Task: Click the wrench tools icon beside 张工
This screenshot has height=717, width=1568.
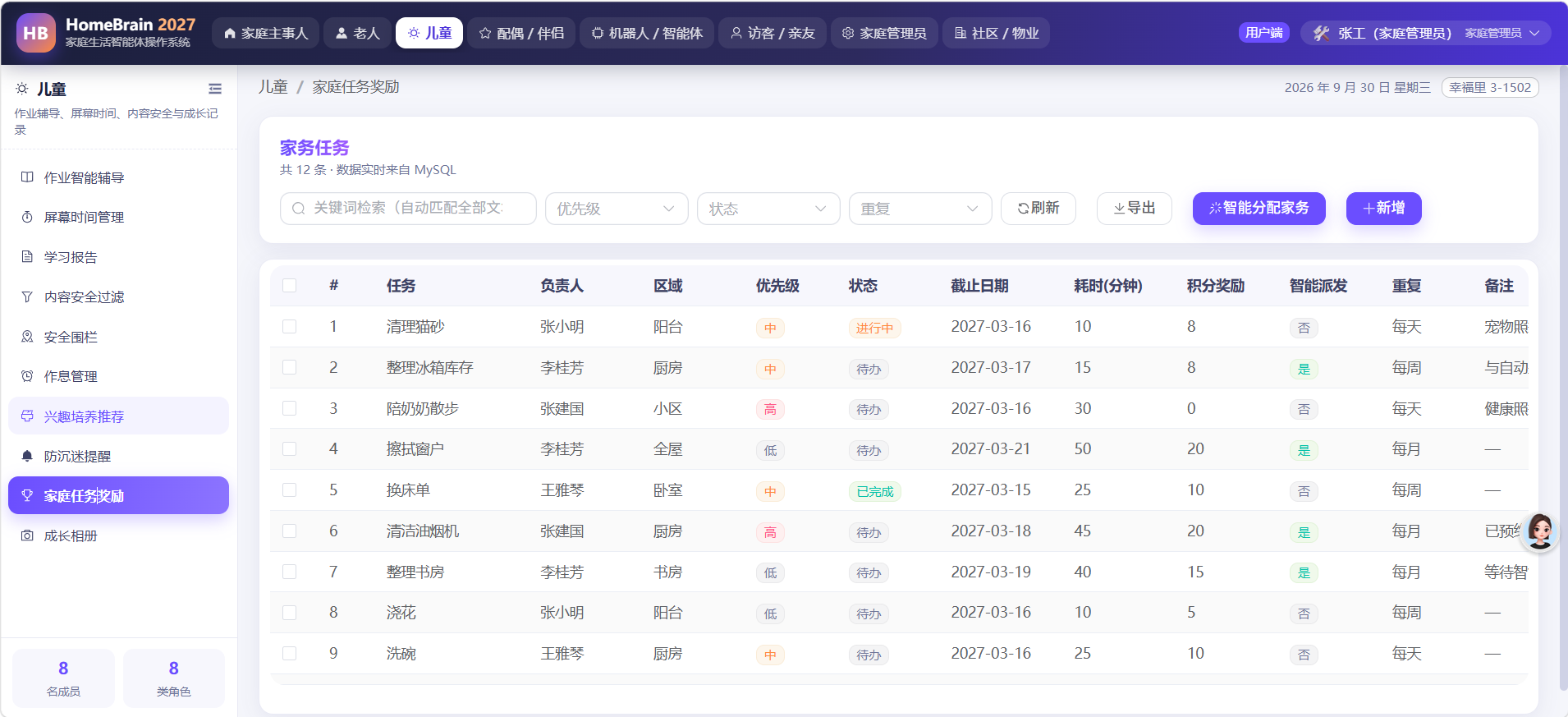Action: pos(1321,33)
